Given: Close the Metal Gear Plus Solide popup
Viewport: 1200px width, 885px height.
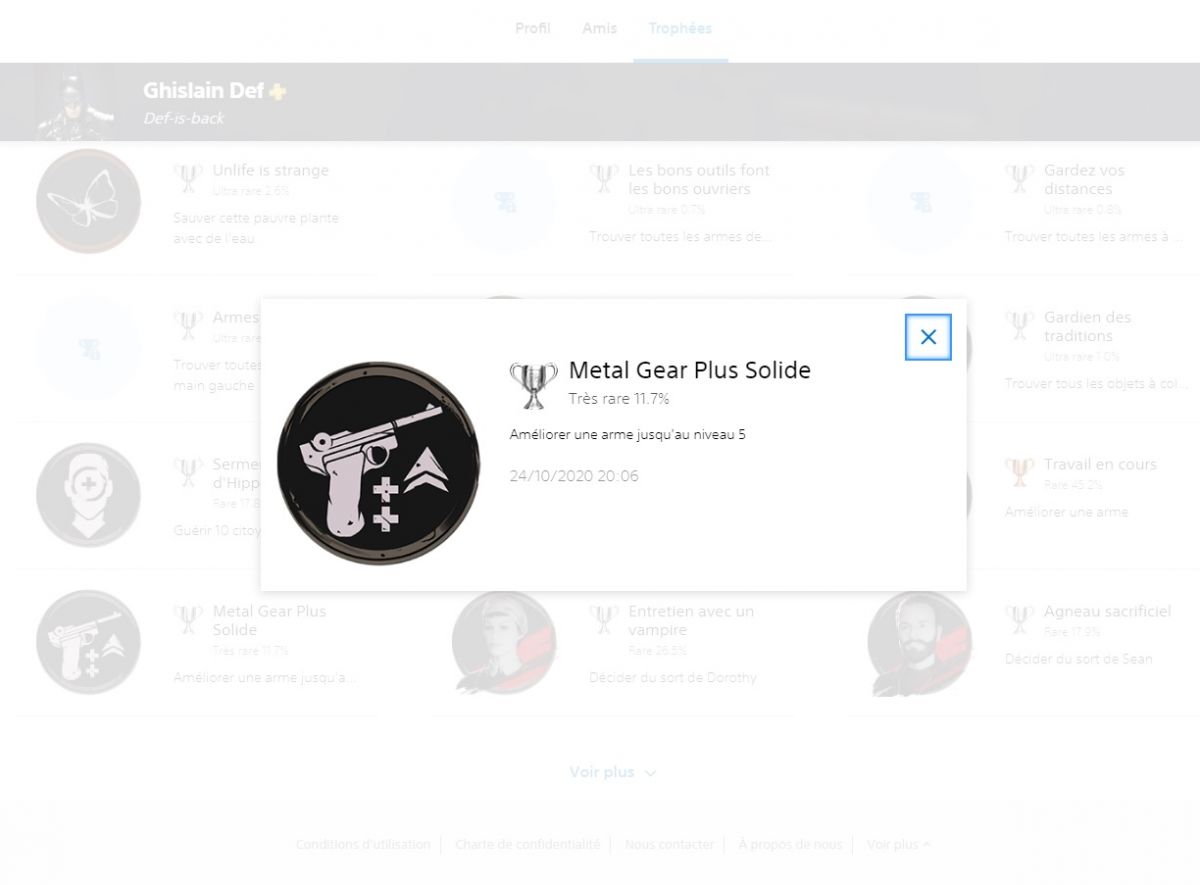Looking at the screenshot, I should click(x=928, y=337).
